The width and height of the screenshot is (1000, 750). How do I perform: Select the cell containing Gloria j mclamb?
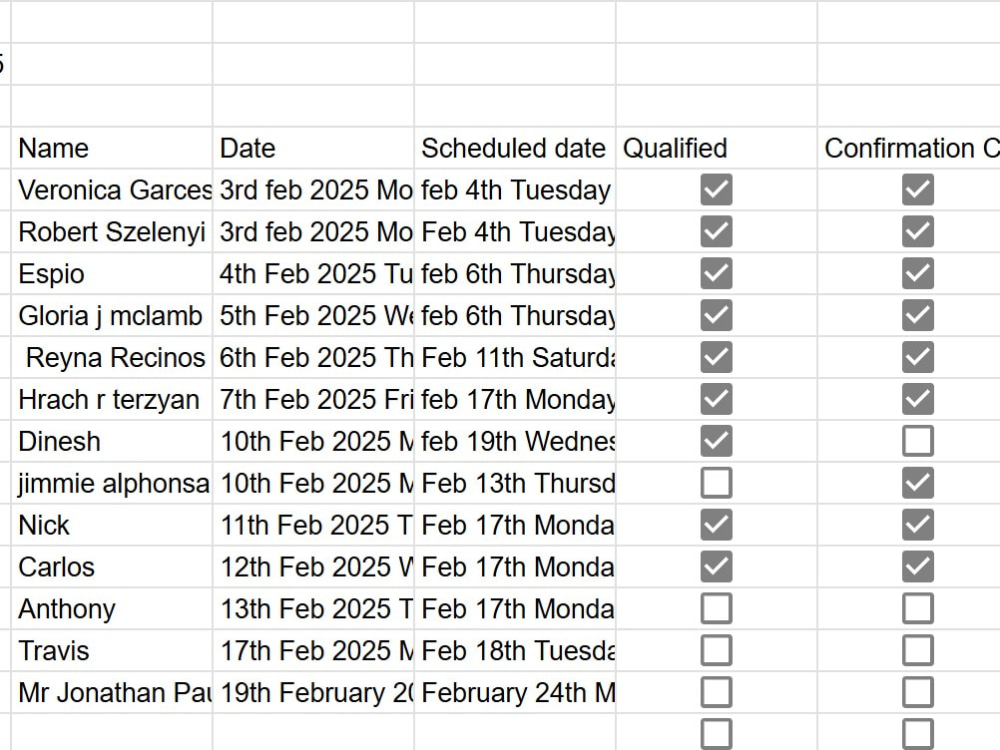coord(112,316)
